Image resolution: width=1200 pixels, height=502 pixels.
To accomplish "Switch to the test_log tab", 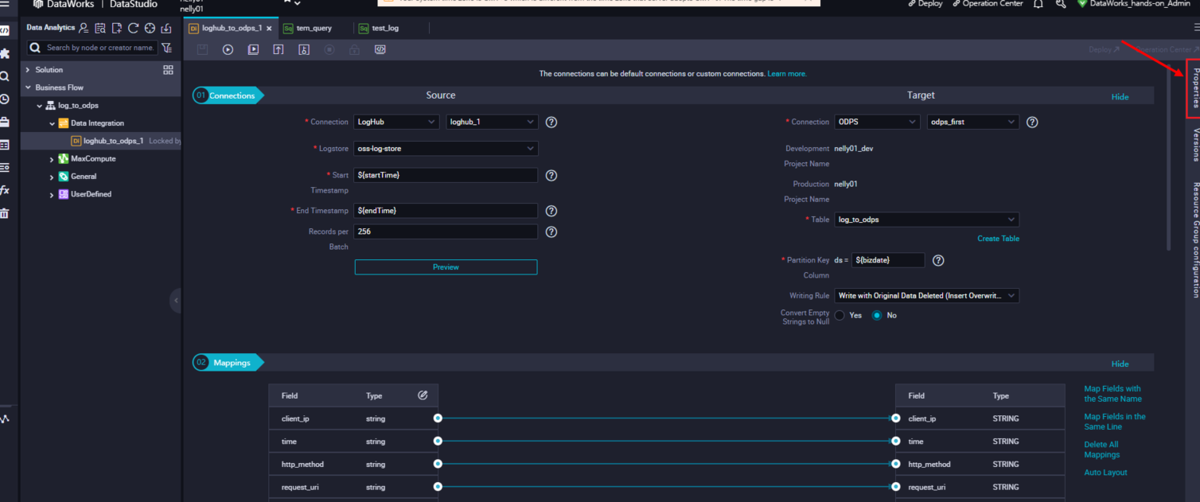I will 384,28.
